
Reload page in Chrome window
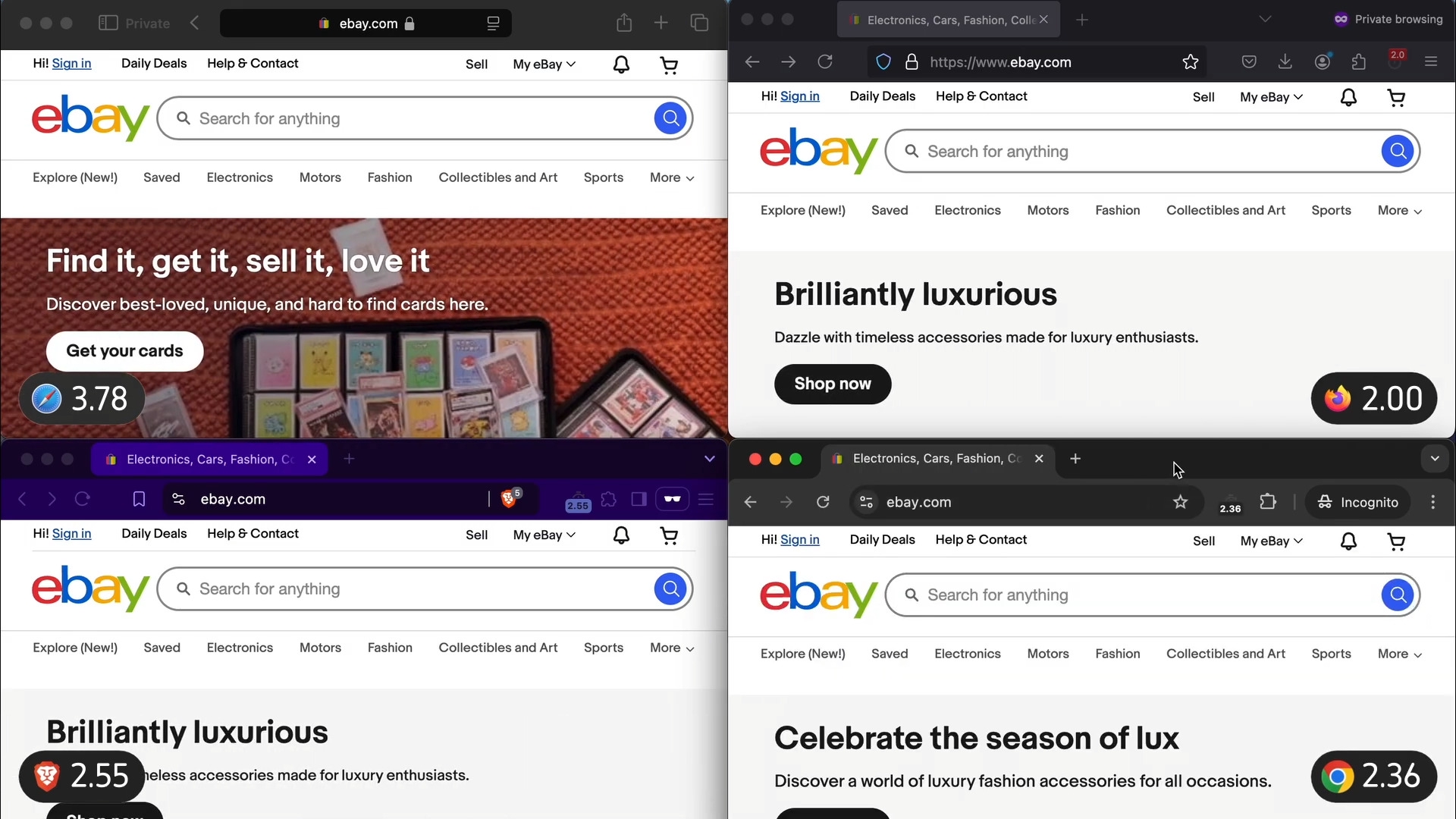[x=823, y=501]
